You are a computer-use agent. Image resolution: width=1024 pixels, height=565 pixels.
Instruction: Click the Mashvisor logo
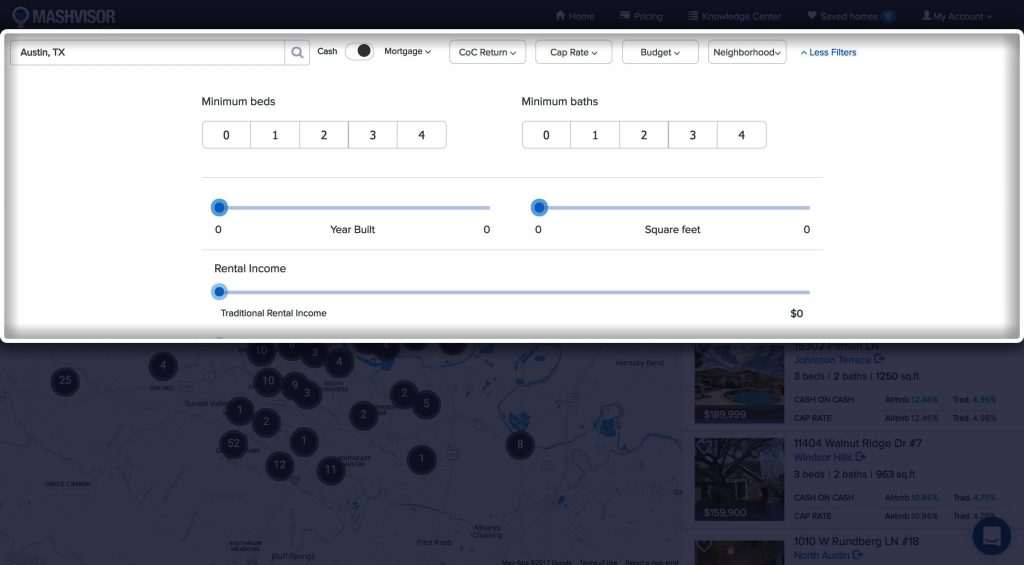[63, 16]
